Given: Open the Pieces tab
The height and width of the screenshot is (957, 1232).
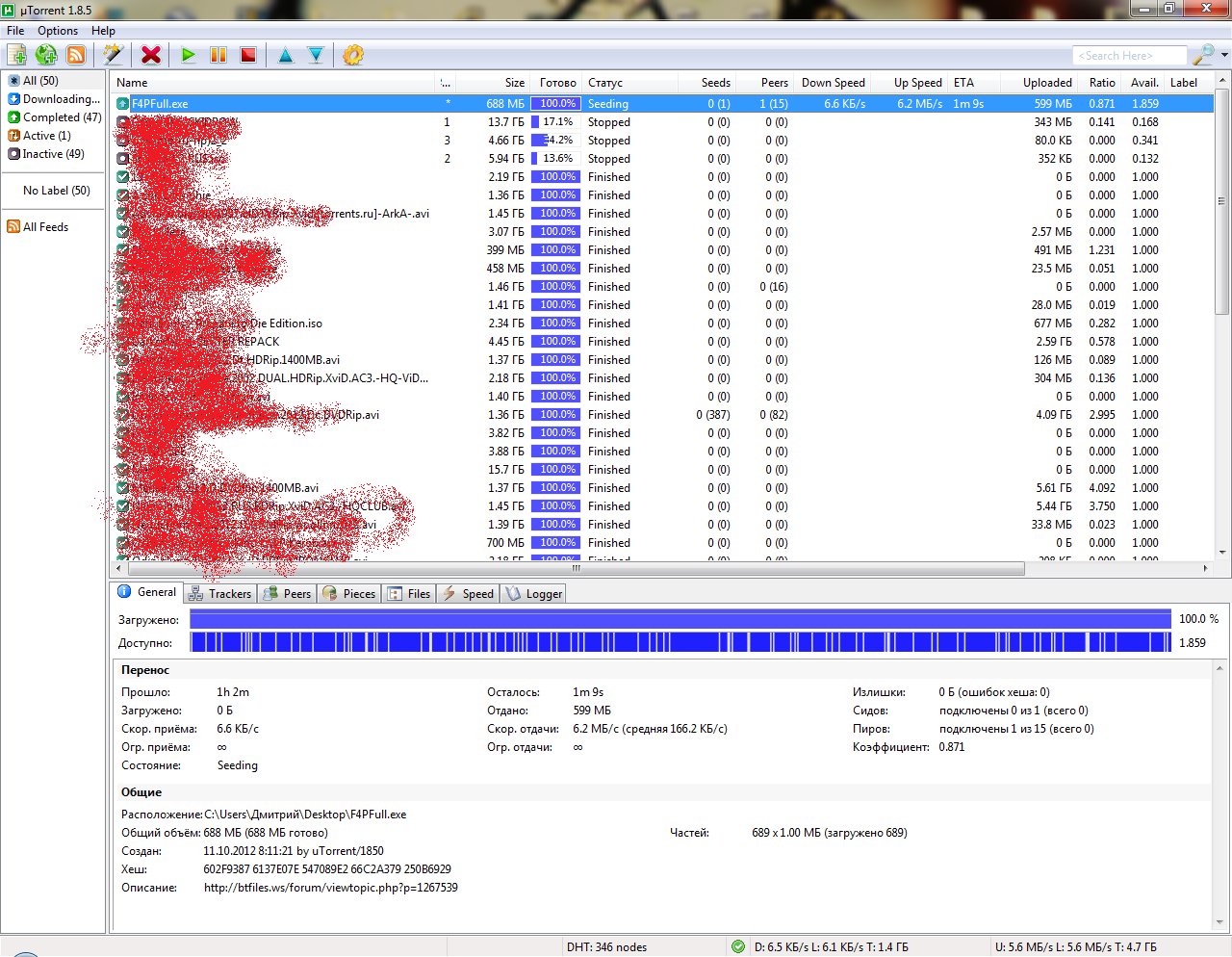Looking at the screenshot, I should (349, 594).
